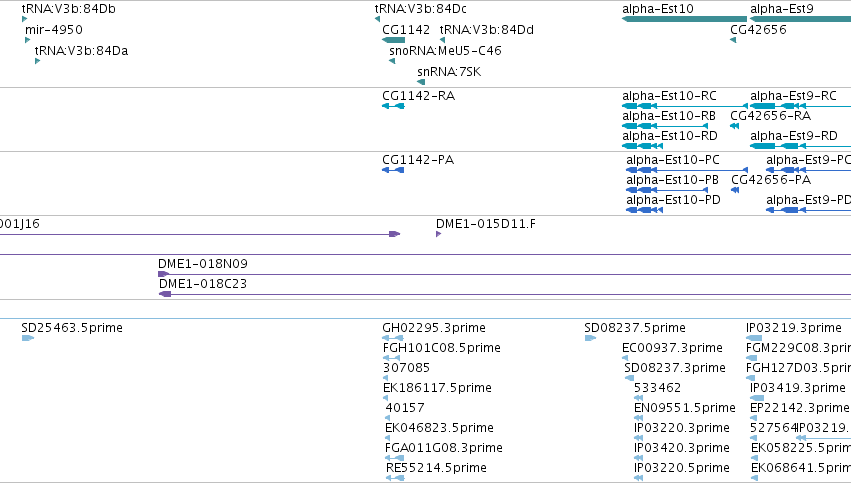Open the FGH101C08.5prime EST label
The height and width of the screenshot is (483, 851).
click(x=442, y=348)
